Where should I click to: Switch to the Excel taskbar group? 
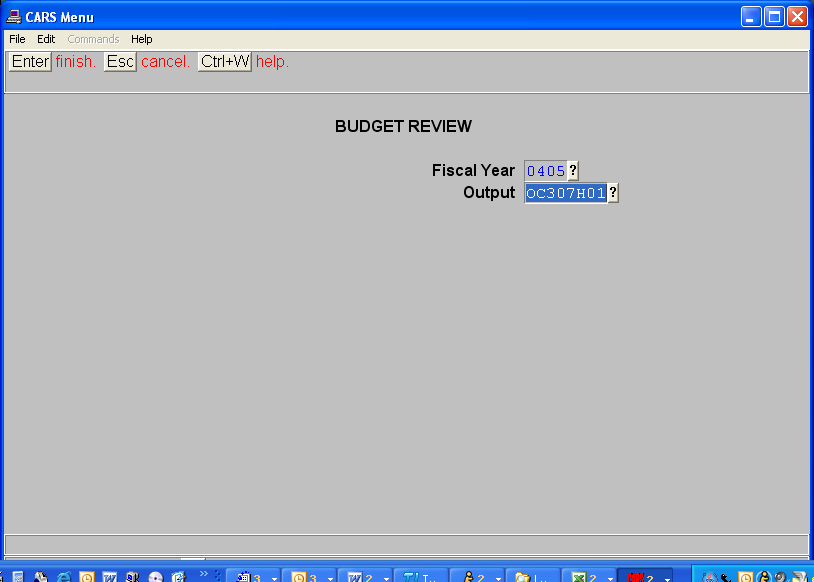coord(585,577)
